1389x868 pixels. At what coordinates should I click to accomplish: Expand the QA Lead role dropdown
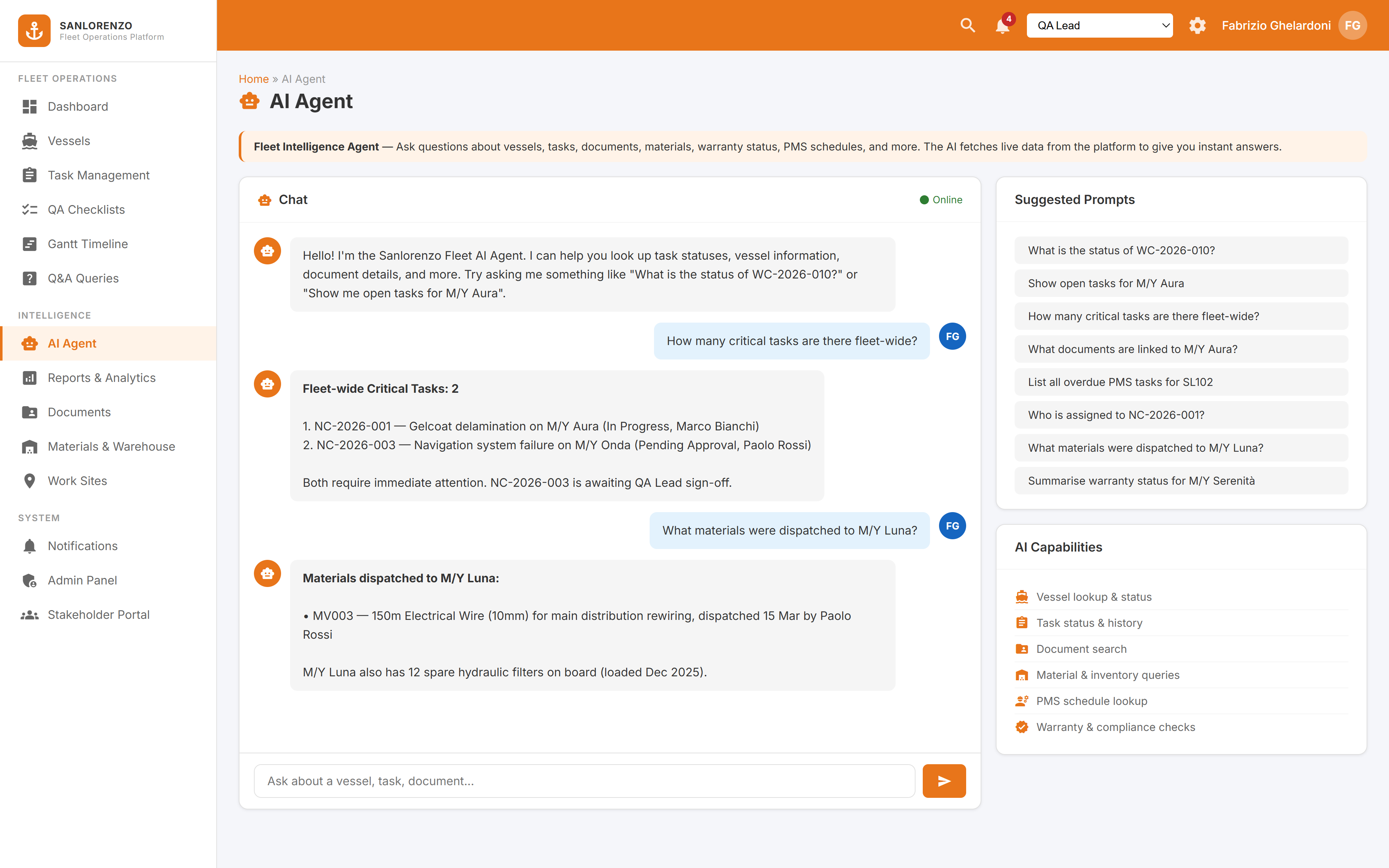click(x=1099, y=25)
